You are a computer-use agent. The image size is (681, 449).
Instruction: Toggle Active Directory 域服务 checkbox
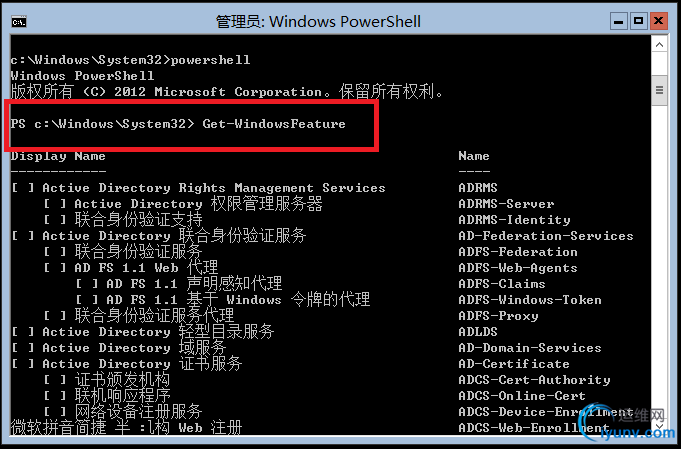point(22,348)
